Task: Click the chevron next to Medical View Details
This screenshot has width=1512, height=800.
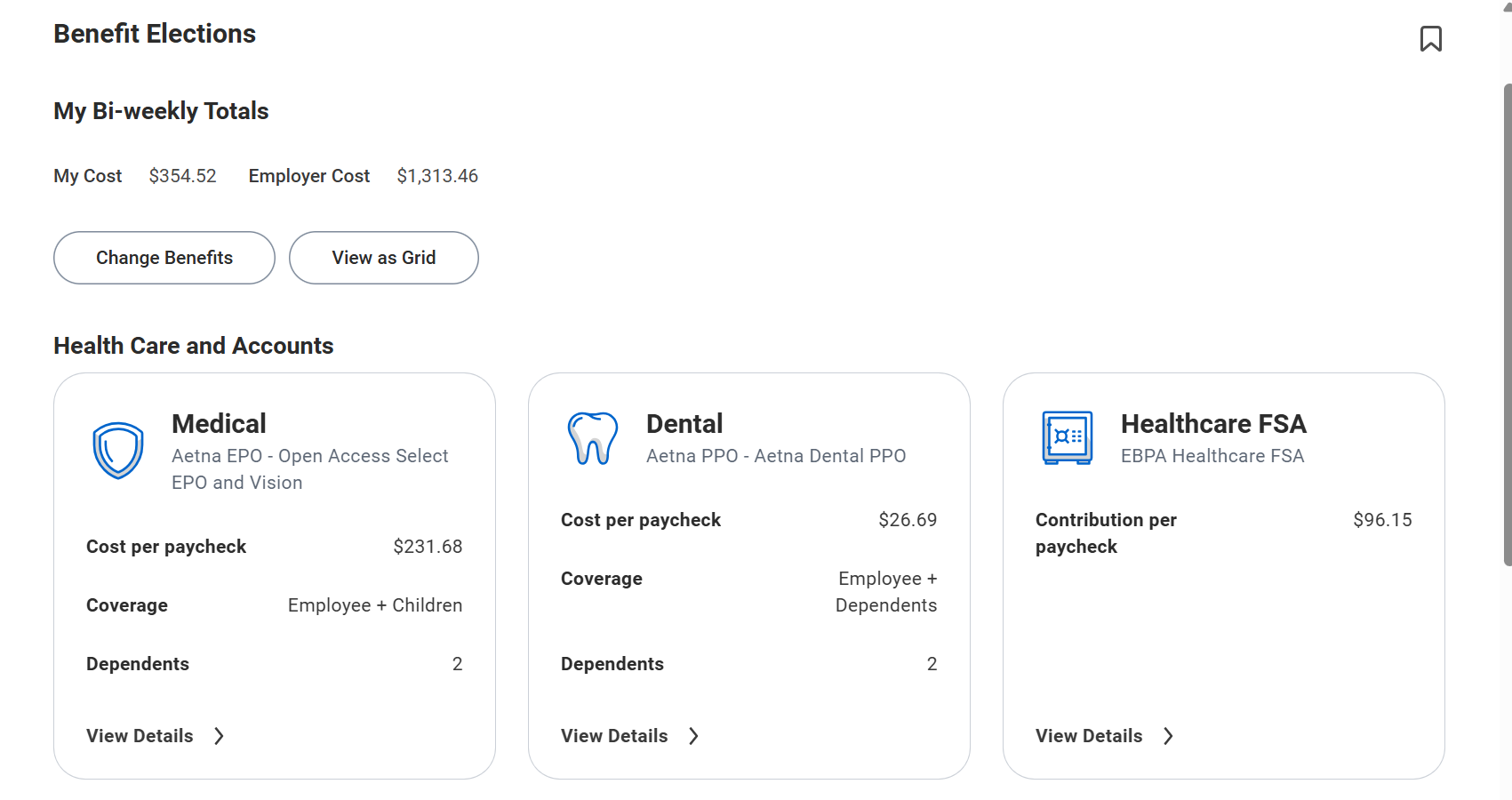Action: pyautogui.click(x=219, y=736)
